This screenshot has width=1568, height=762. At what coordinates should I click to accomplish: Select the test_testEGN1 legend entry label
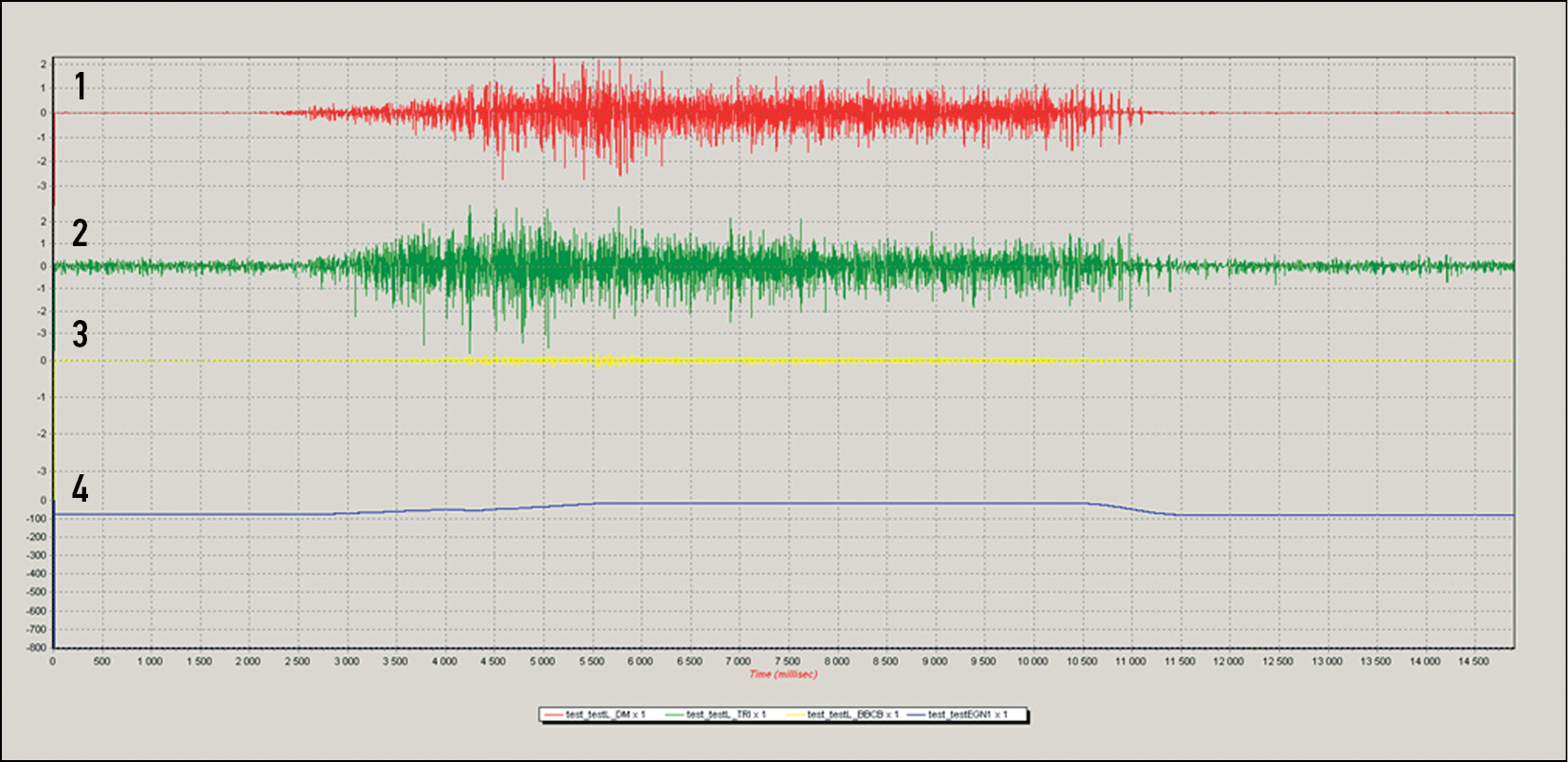[x=968, y=715]
